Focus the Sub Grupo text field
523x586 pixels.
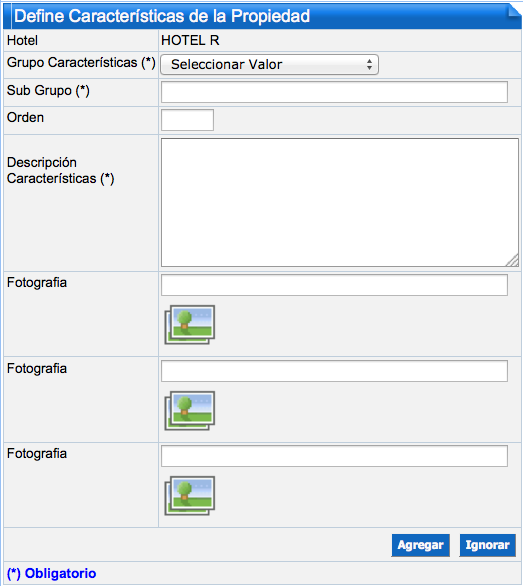tap(334, 92)
